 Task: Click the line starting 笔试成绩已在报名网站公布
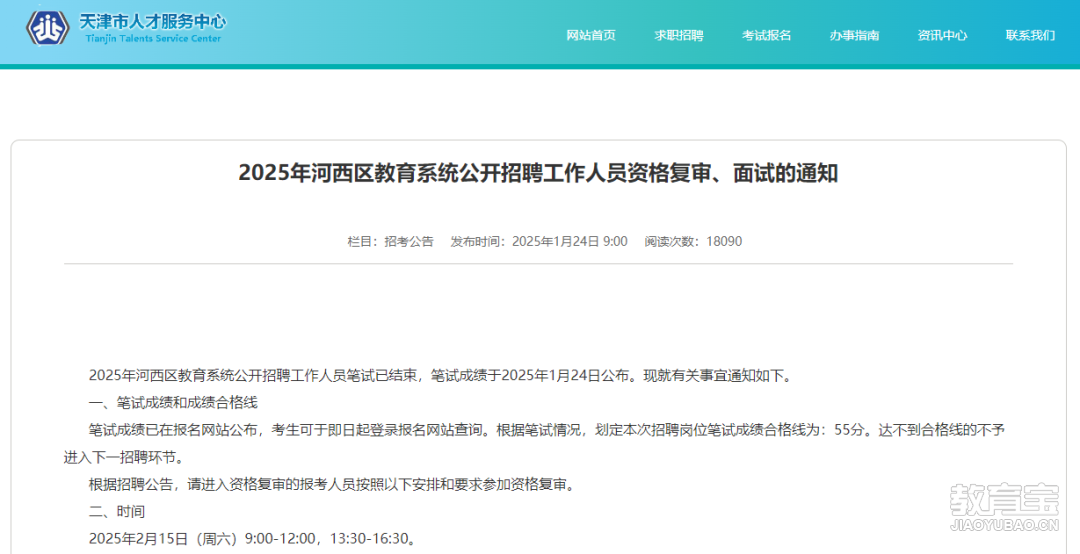coord(546,430)
